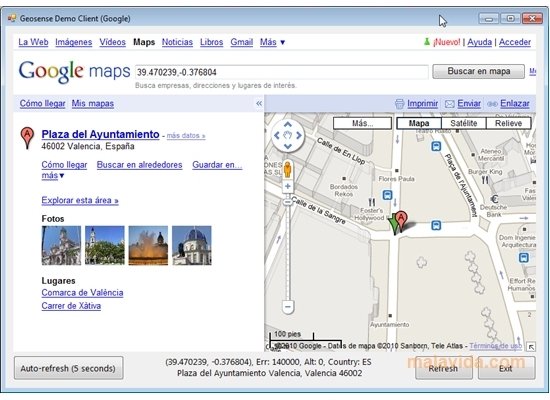This screenshot has width=550, height=400.
Task: Expand the más options under Plaza del Ayuntamiento
Action: point(53,175)
